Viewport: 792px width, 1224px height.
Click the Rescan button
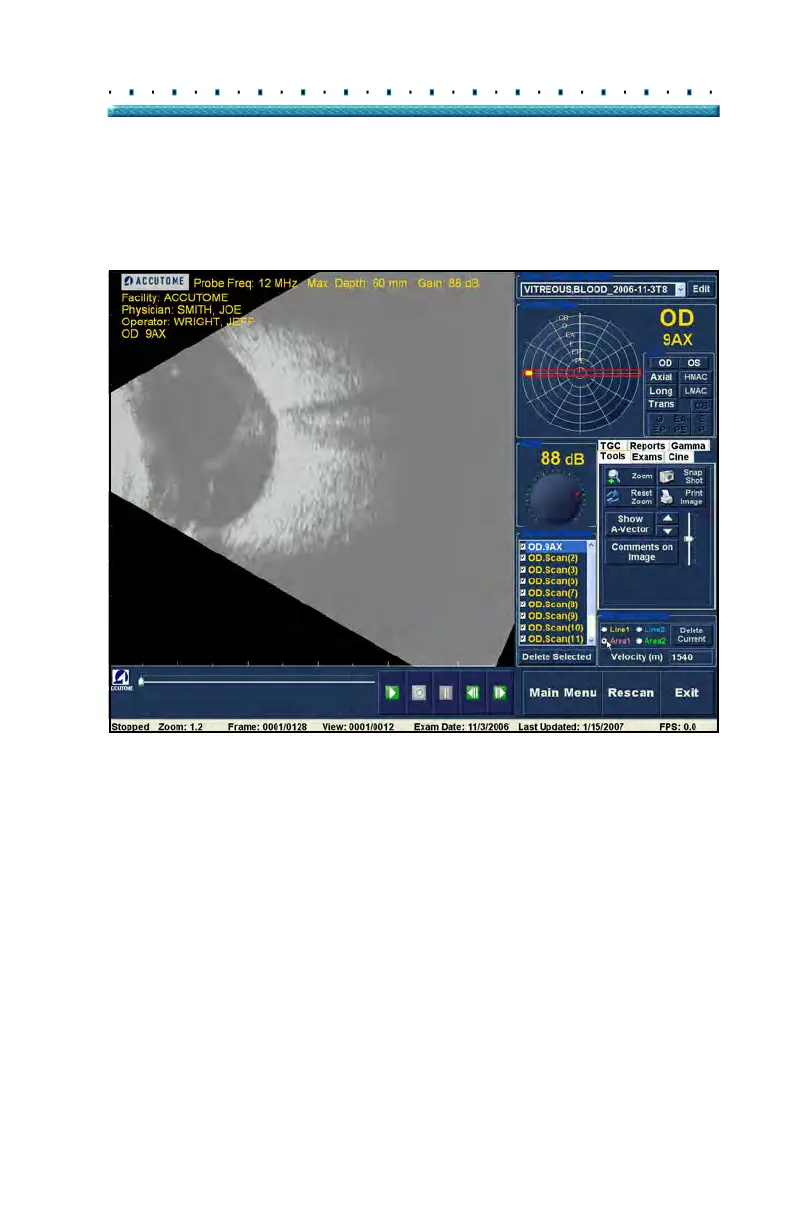point(631,692)
